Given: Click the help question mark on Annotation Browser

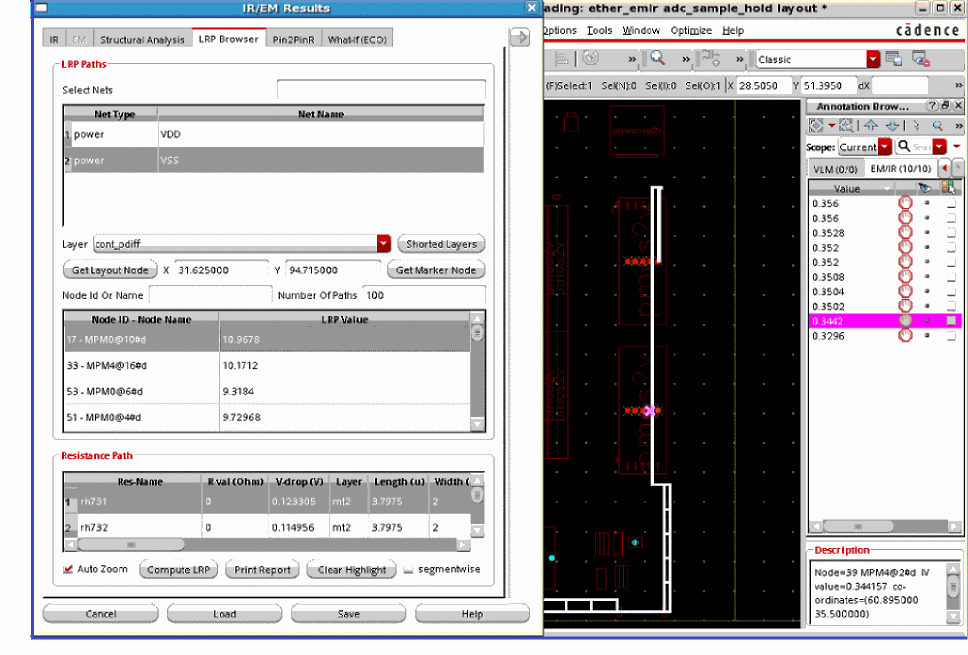Looking at the screenshot, I should point(932,106).
